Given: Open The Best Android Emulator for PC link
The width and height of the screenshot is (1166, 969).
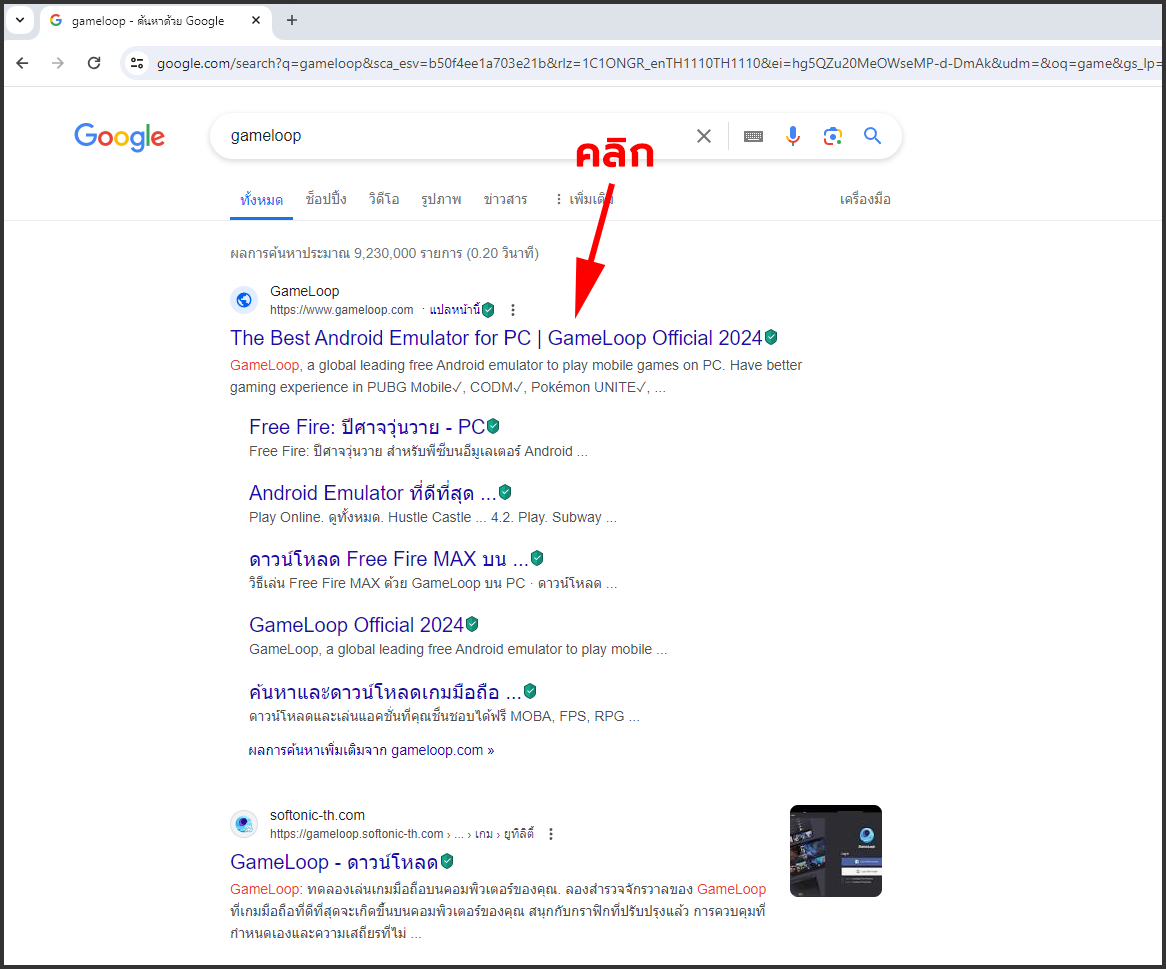Looking at the screenshot, I should 495,338.
